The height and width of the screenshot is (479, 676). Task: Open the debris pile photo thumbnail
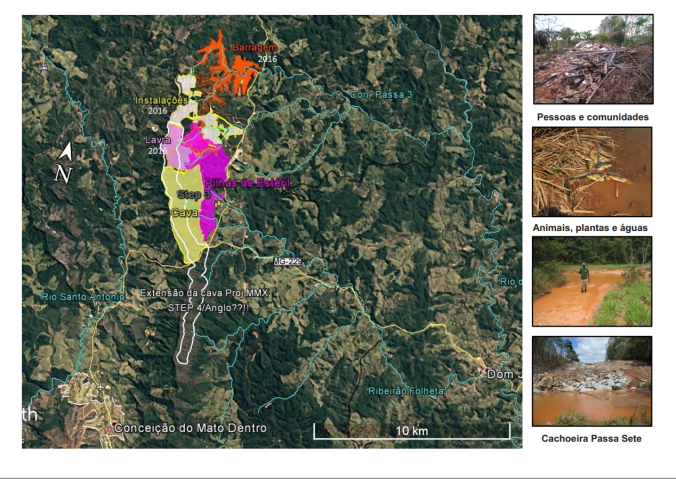click(592, 59)
